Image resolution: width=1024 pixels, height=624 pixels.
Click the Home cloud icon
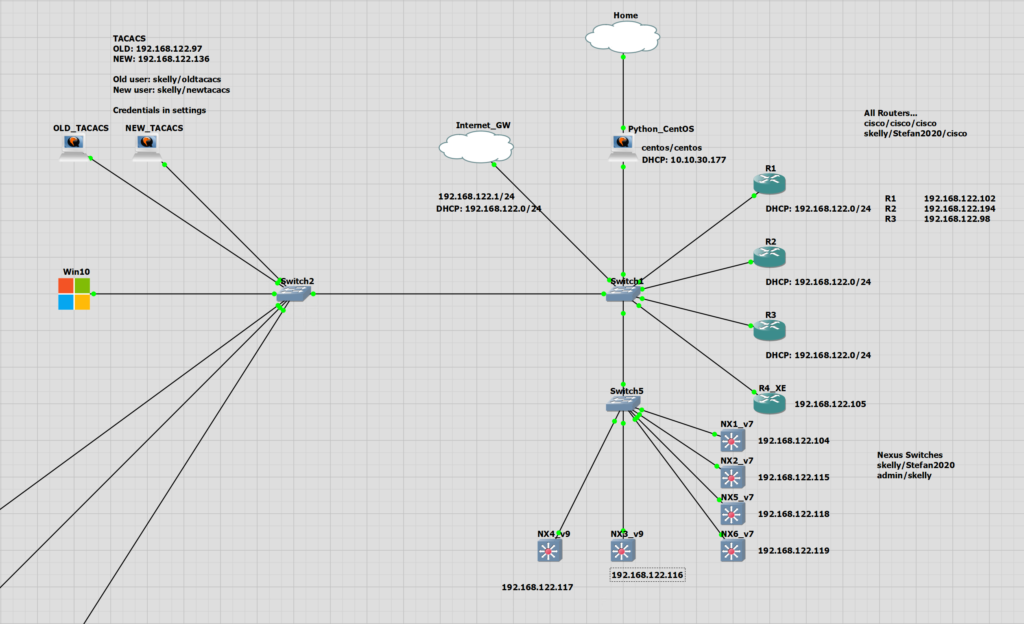pos(623,37)
